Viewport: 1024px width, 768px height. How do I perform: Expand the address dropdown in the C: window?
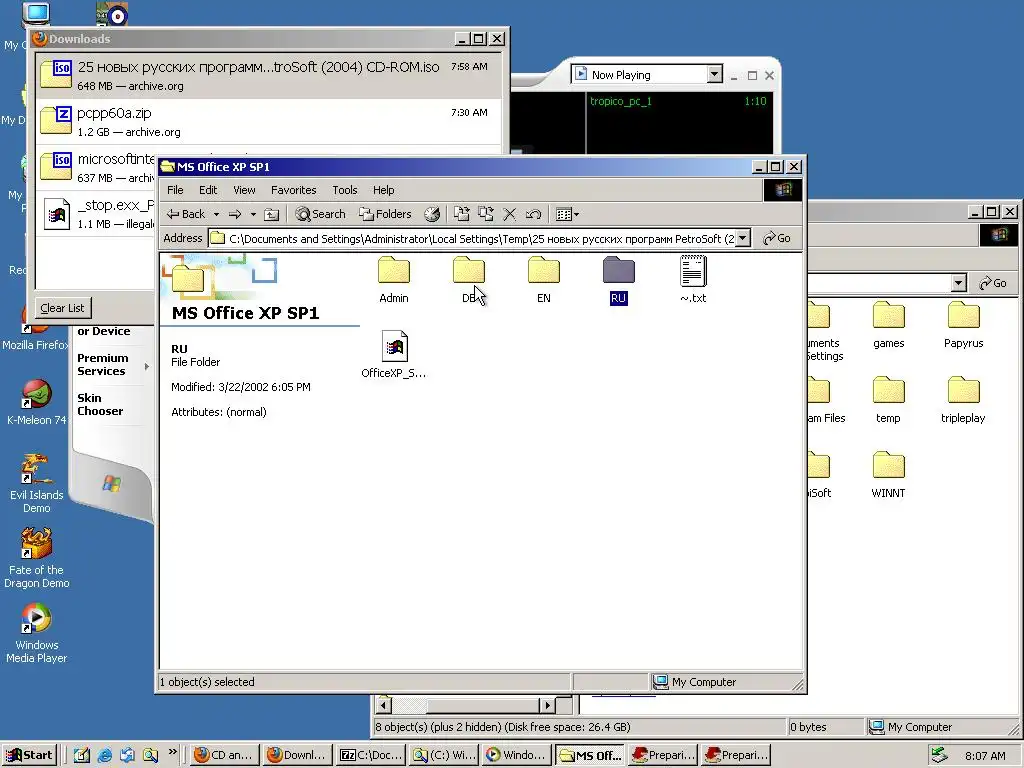tap(958, 283)
